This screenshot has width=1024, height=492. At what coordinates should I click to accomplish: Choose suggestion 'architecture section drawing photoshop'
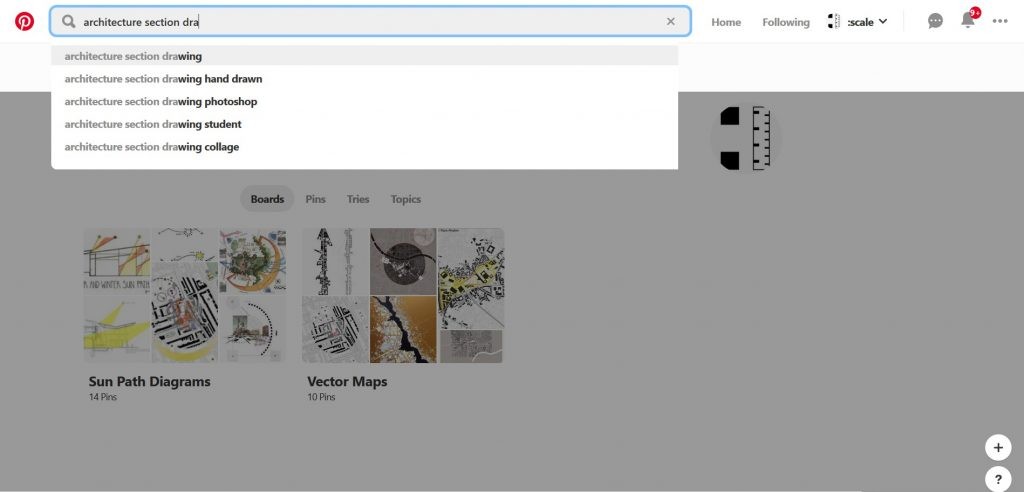364,102
